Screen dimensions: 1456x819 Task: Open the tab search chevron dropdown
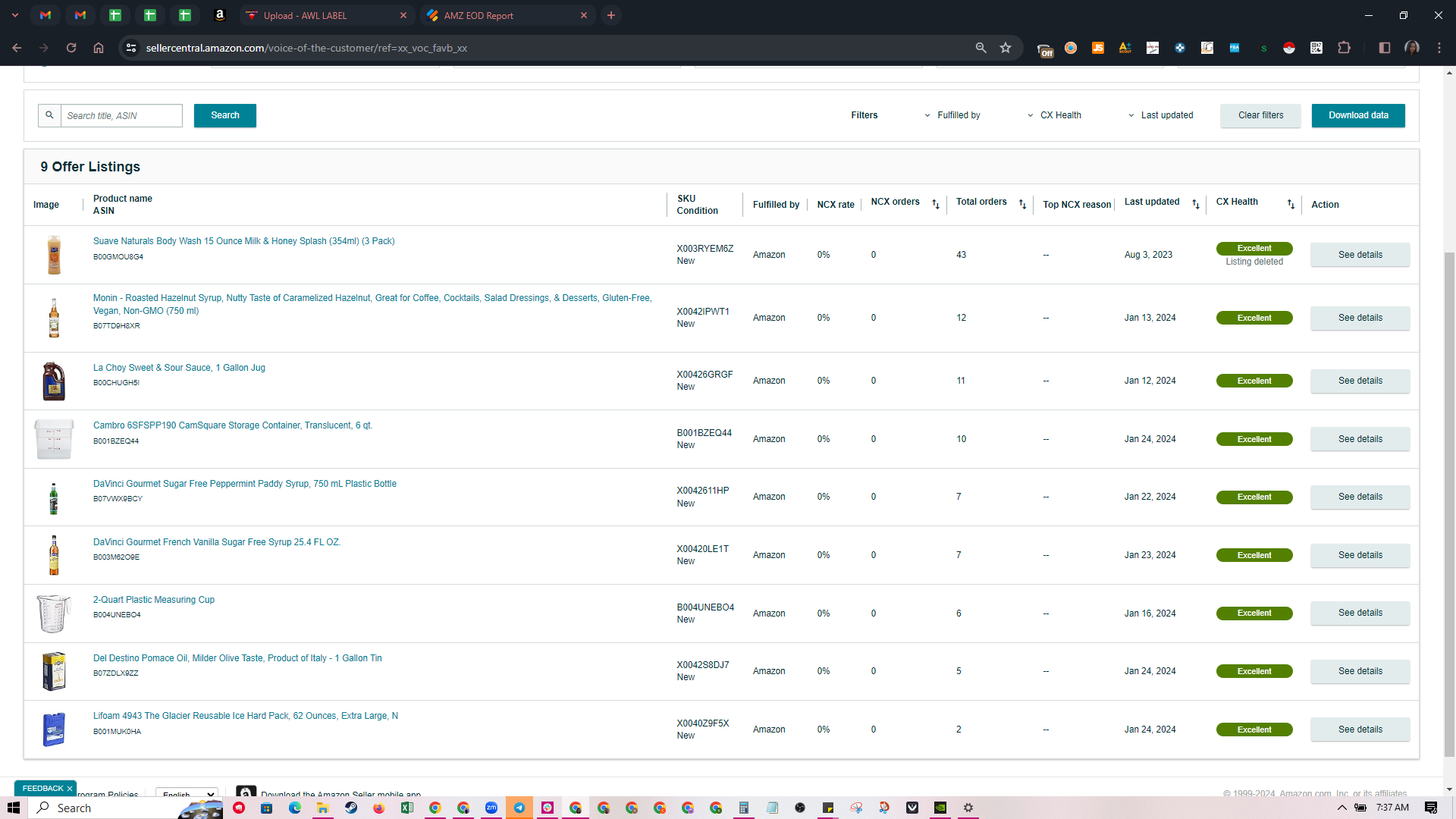[x=15, y=15]
